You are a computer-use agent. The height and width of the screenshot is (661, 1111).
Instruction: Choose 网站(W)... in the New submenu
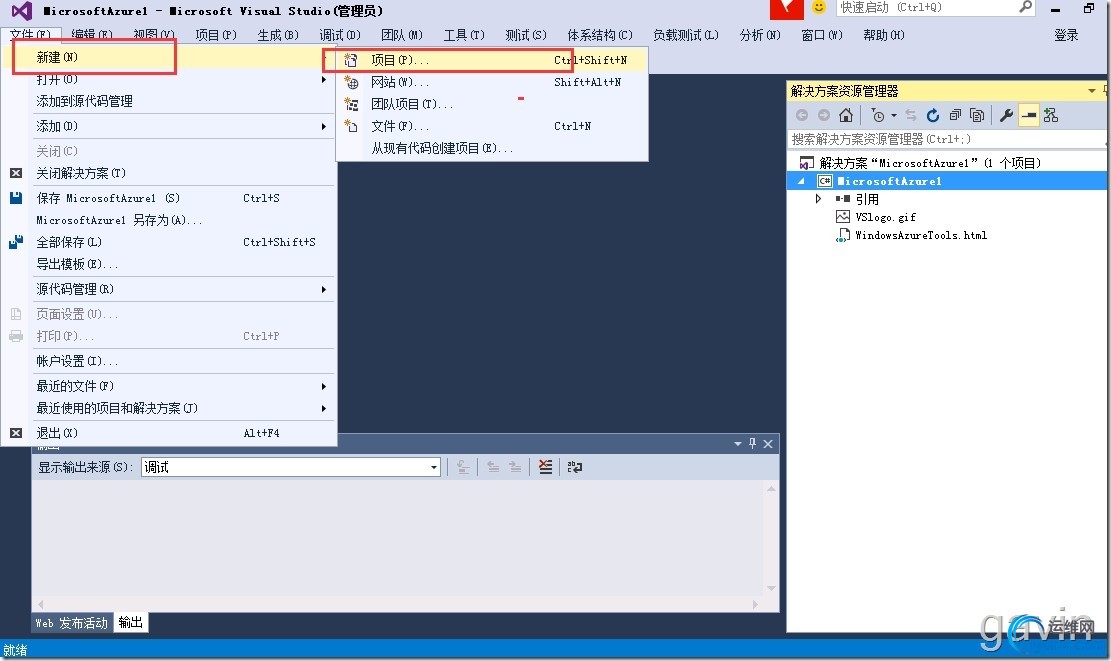point(492,82)
